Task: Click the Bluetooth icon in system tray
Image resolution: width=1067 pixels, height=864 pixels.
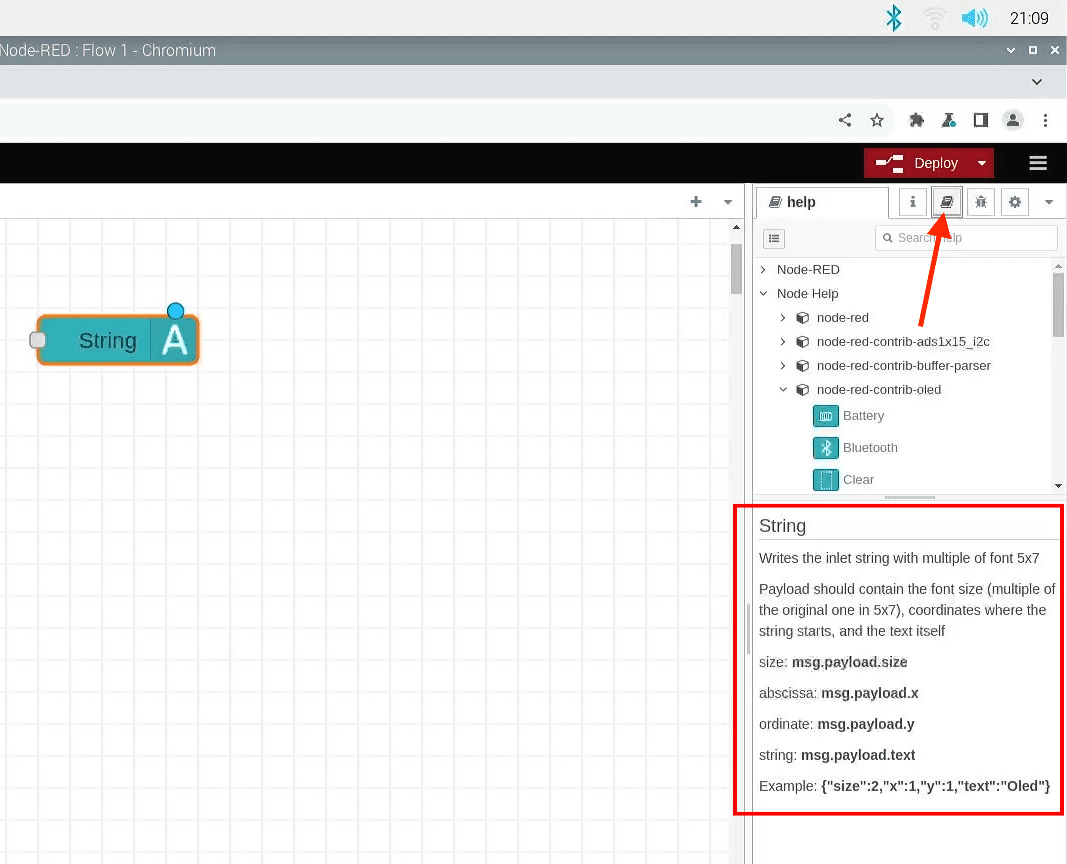Action: point(894,18)
